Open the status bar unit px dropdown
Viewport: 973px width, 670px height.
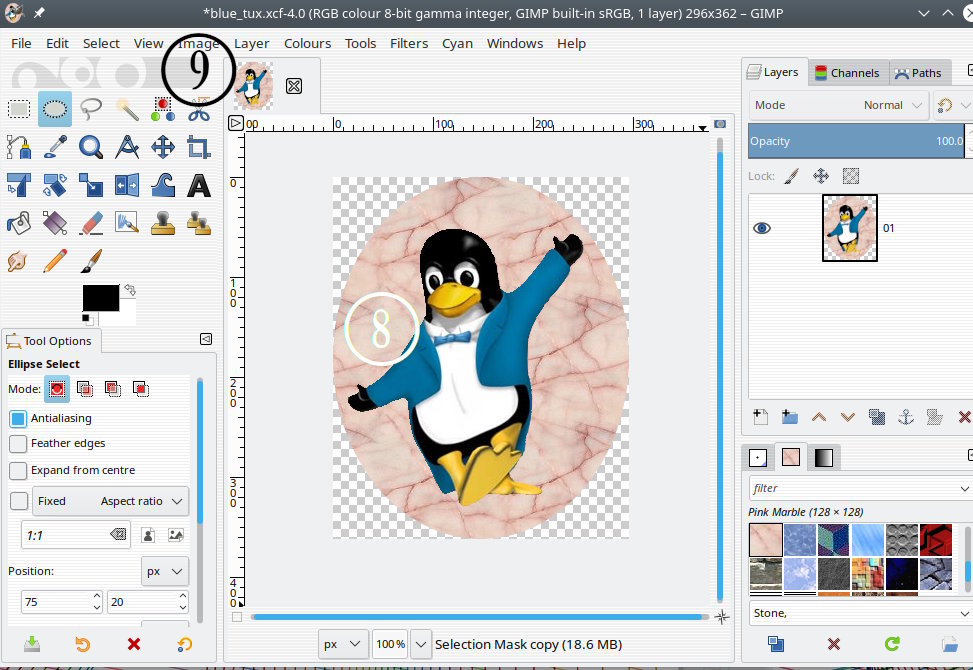342,644
